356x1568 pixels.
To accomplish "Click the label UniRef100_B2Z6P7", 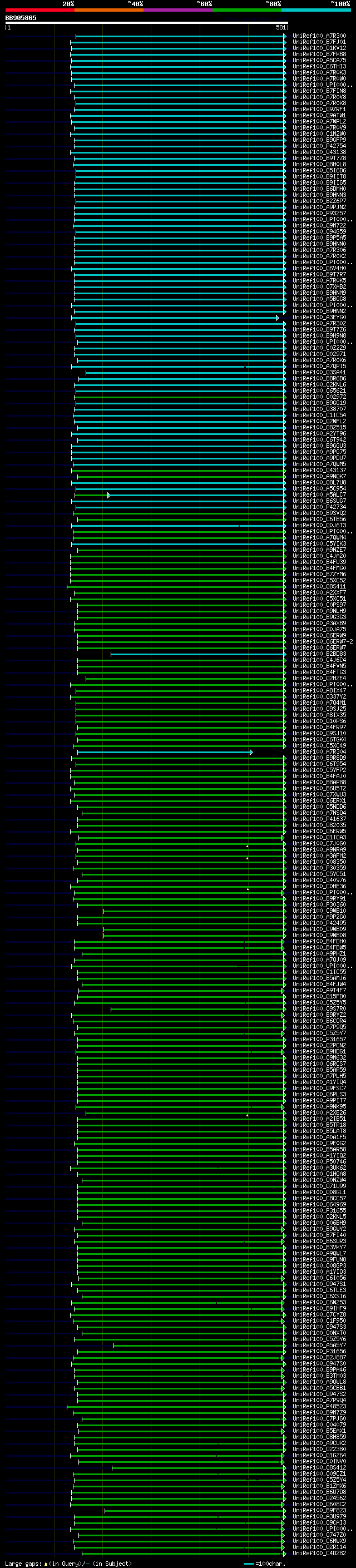I will pyautogui.click(x=319, y=201).
